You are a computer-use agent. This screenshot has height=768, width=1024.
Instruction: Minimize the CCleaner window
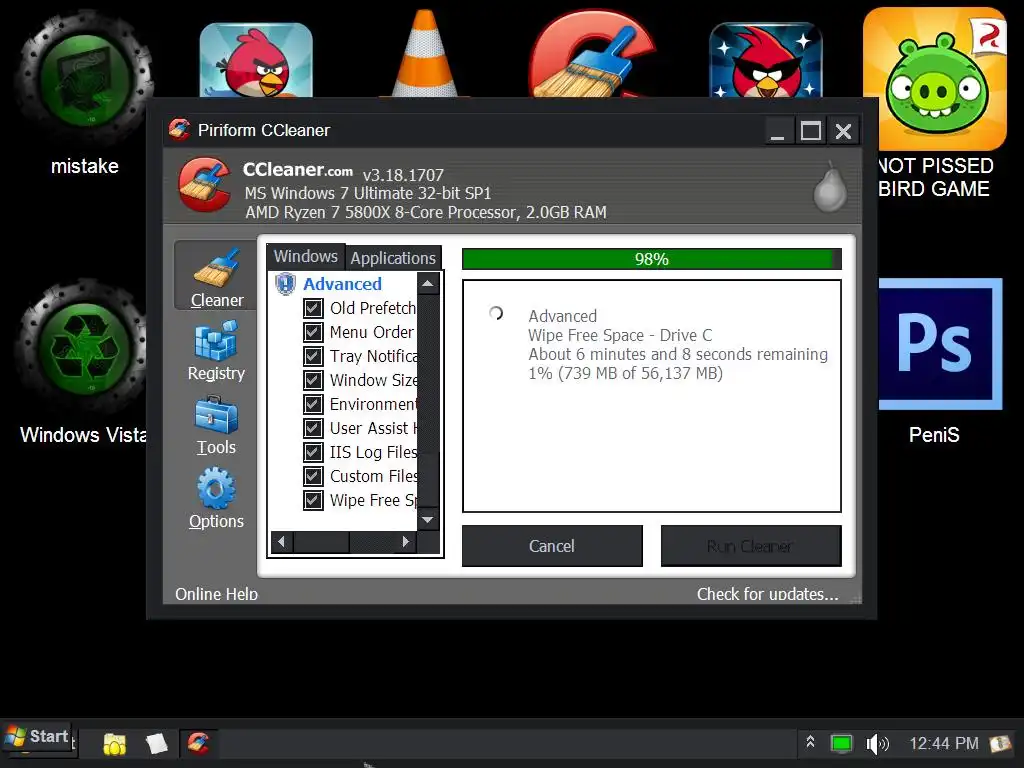(777, 131)
